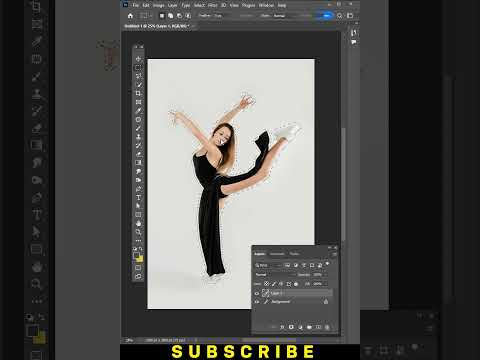Enable the Add to Selection mode
Screen dimensions: 480x360
[x=171, y=16]
